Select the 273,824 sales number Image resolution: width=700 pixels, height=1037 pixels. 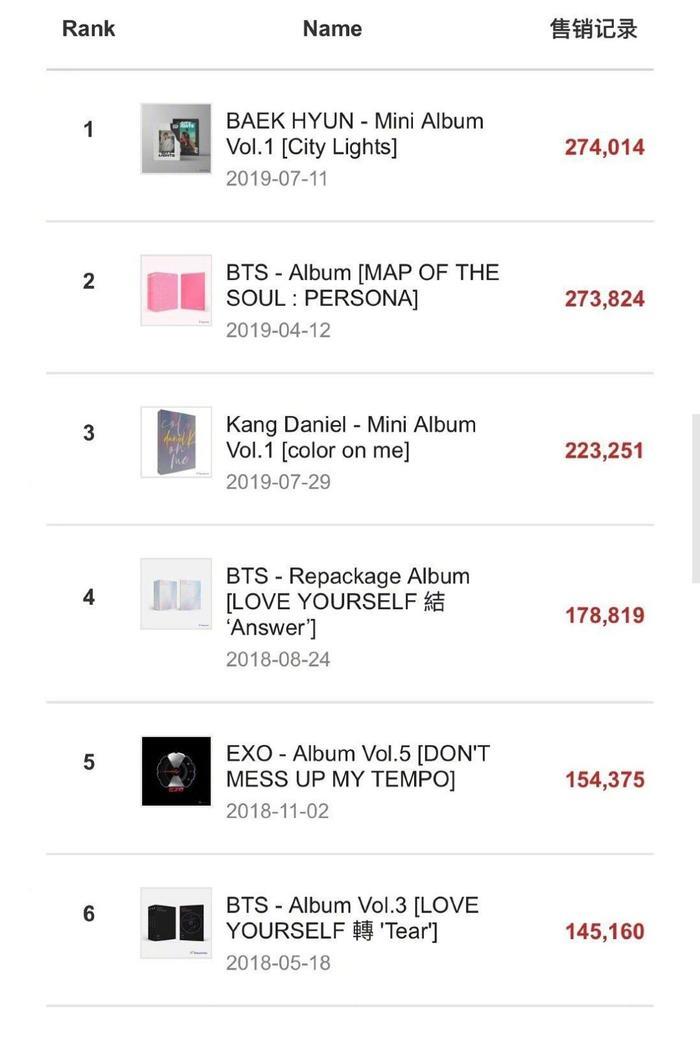(604, 299)
